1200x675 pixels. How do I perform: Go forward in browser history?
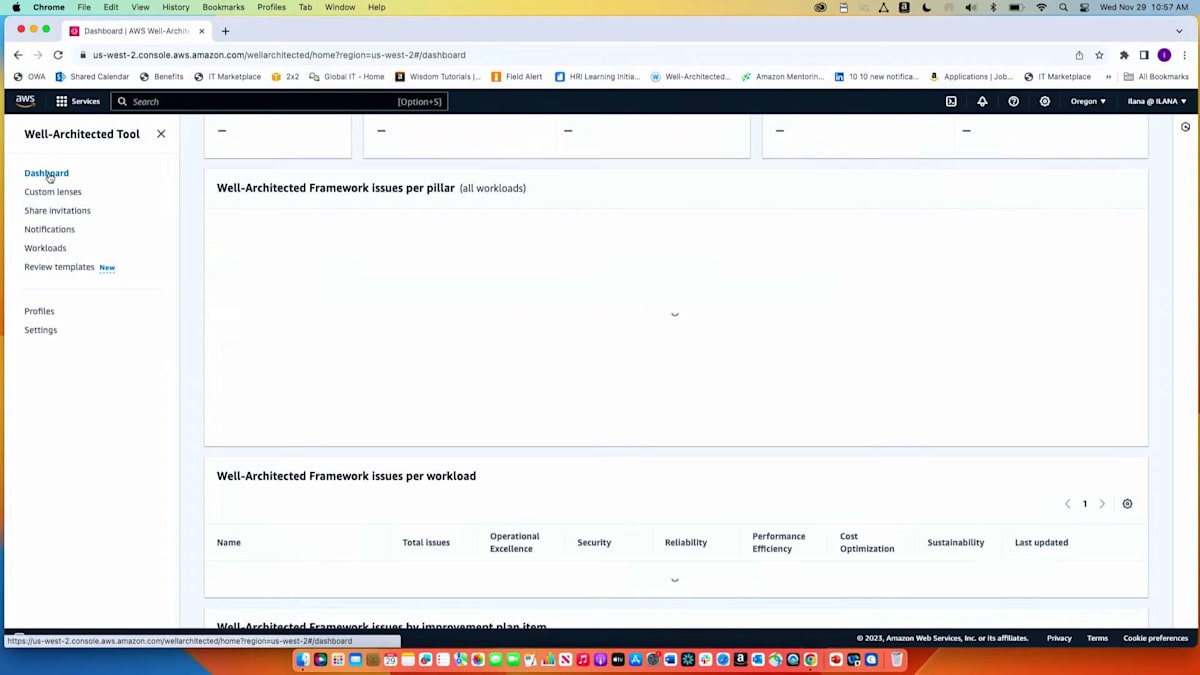click(x=38, y=55)
